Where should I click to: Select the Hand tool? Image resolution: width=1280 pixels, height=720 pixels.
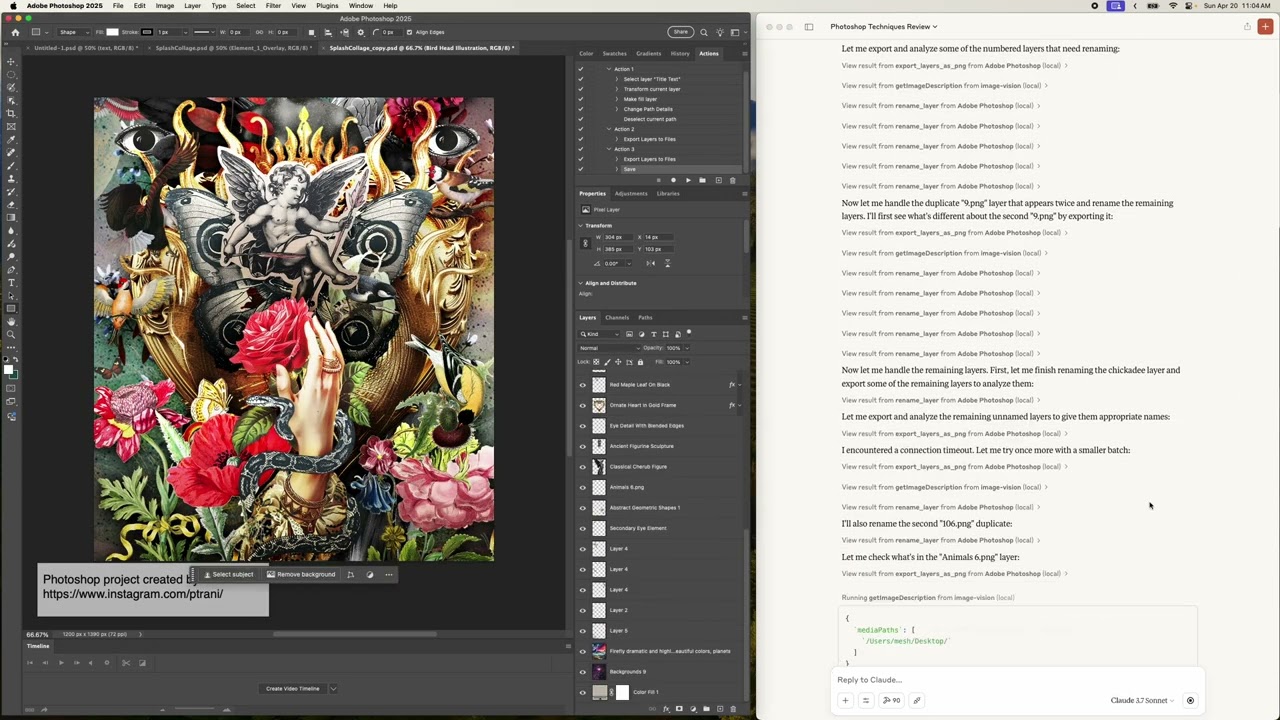click(x=11, y=322)
